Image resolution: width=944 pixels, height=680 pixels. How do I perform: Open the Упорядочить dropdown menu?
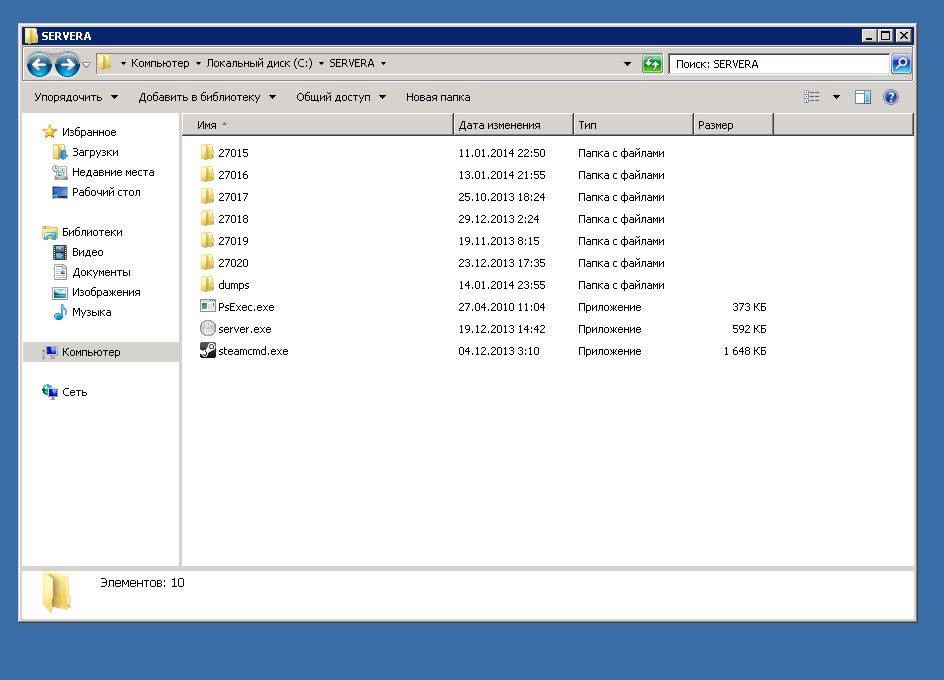pyautogui.click(x=75, y=97)
